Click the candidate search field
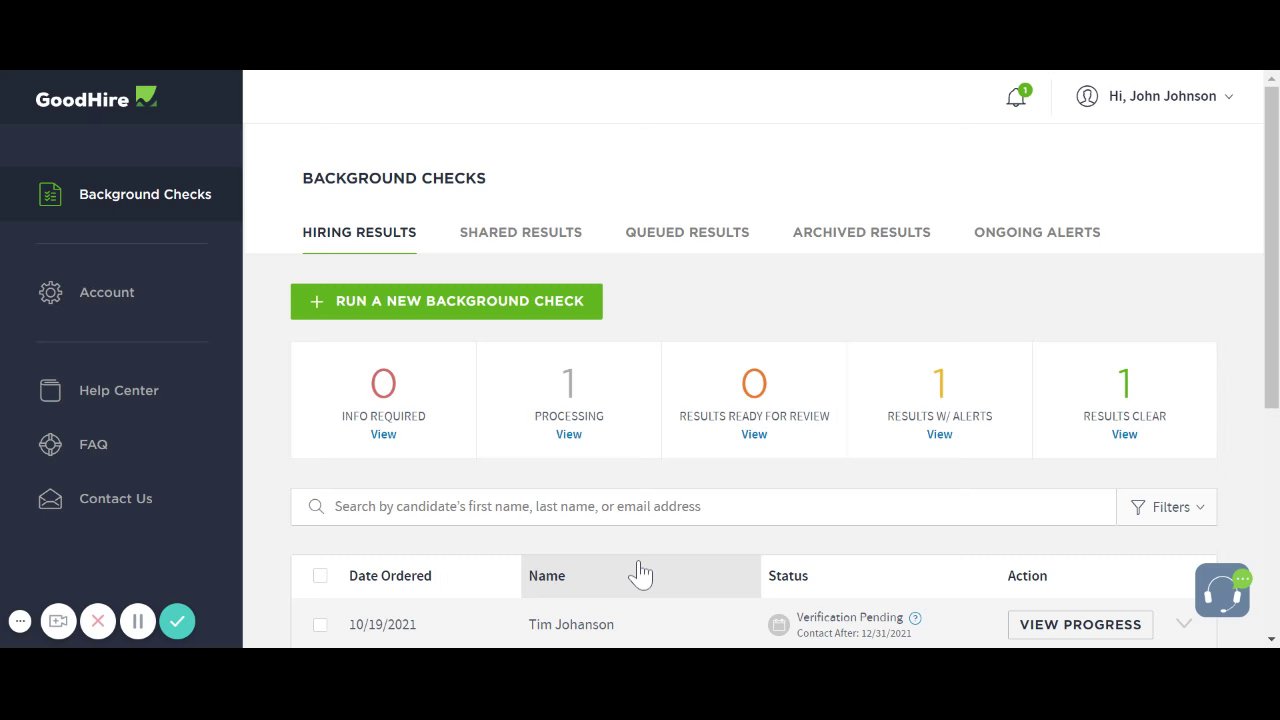 point(703,507)
